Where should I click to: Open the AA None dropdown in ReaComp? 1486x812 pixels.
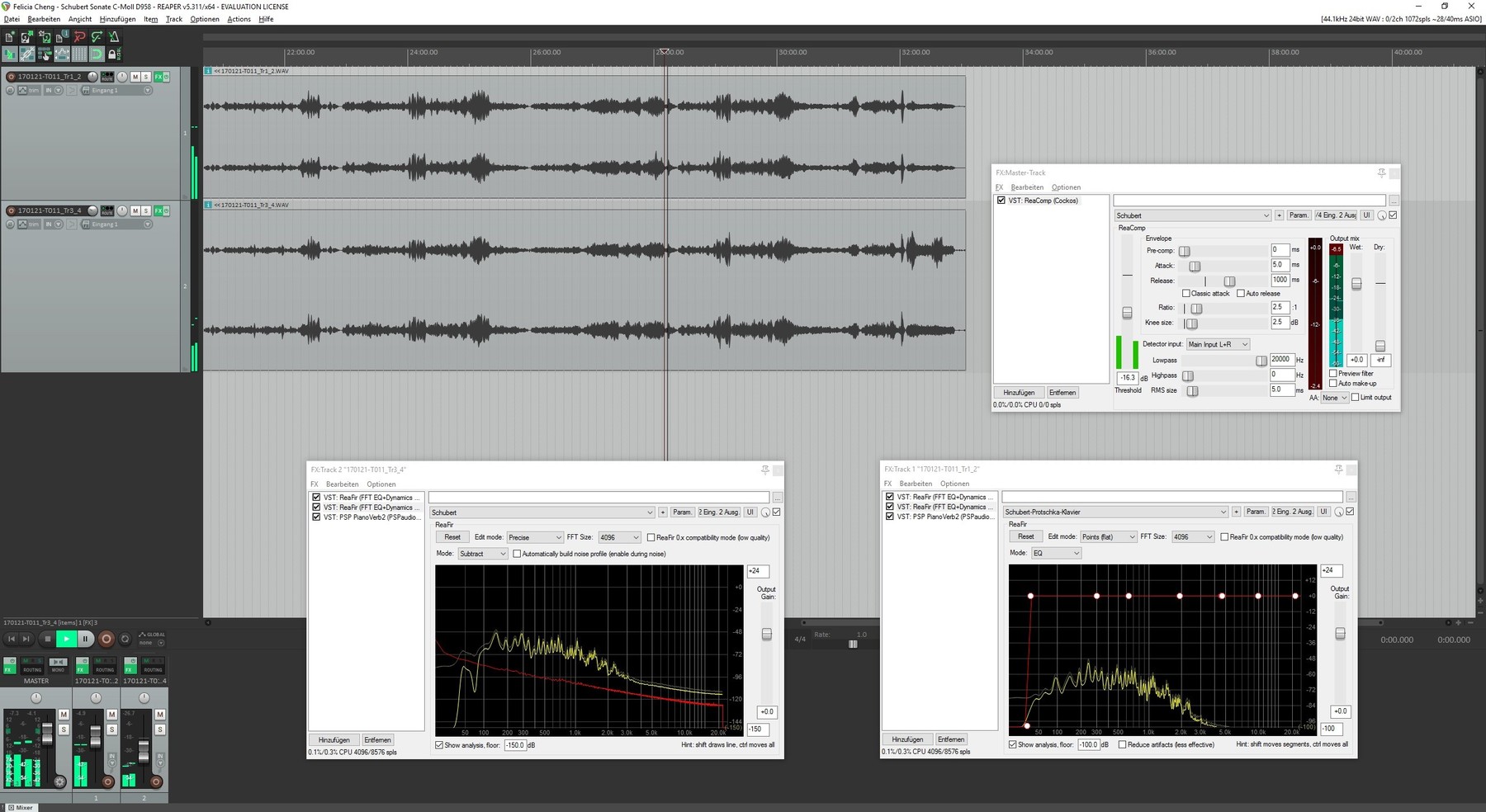1334,398
